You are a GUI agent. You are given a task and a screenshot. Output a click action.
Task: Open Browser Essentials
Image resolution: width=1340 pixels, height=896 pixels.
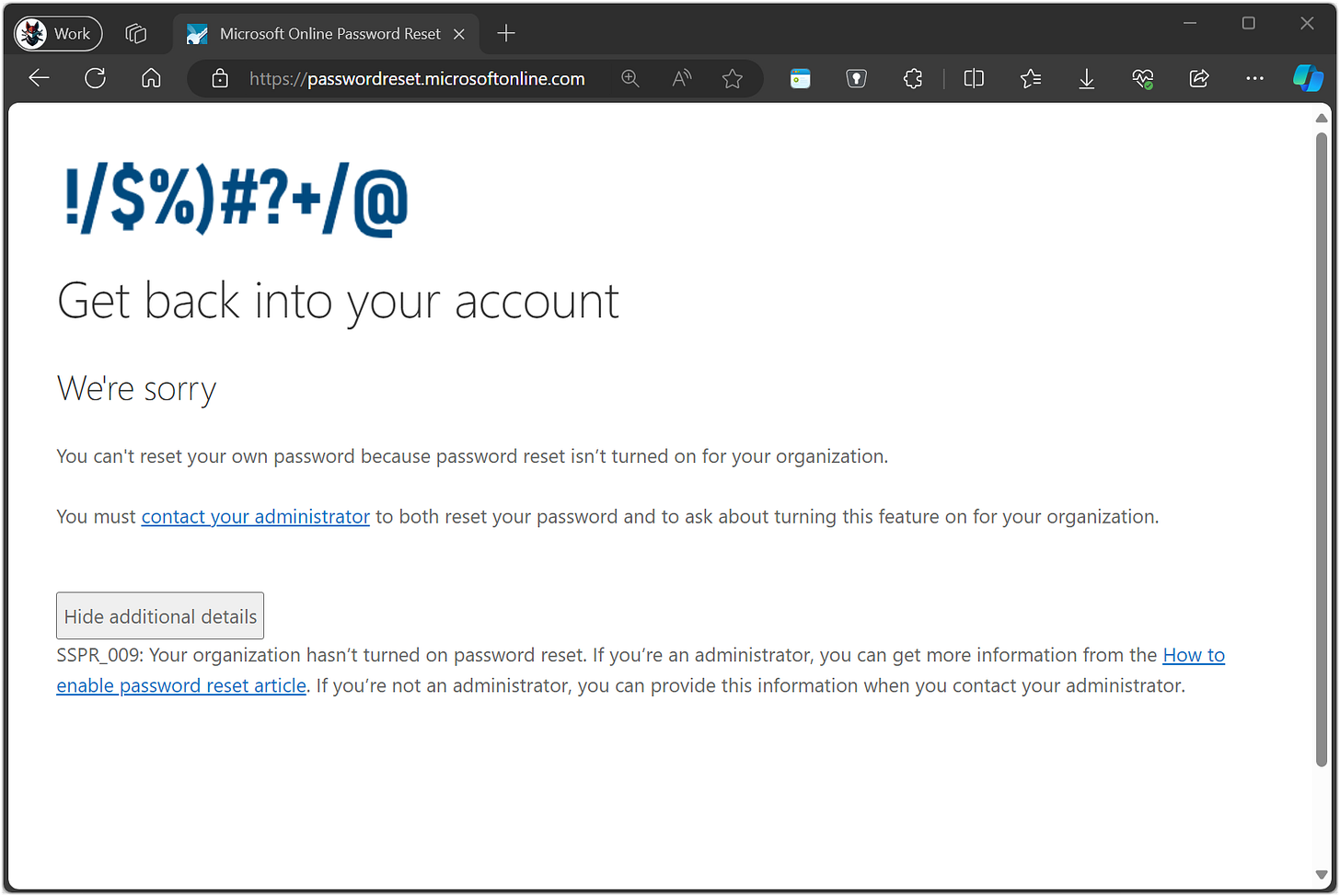tap(1142, 78)
